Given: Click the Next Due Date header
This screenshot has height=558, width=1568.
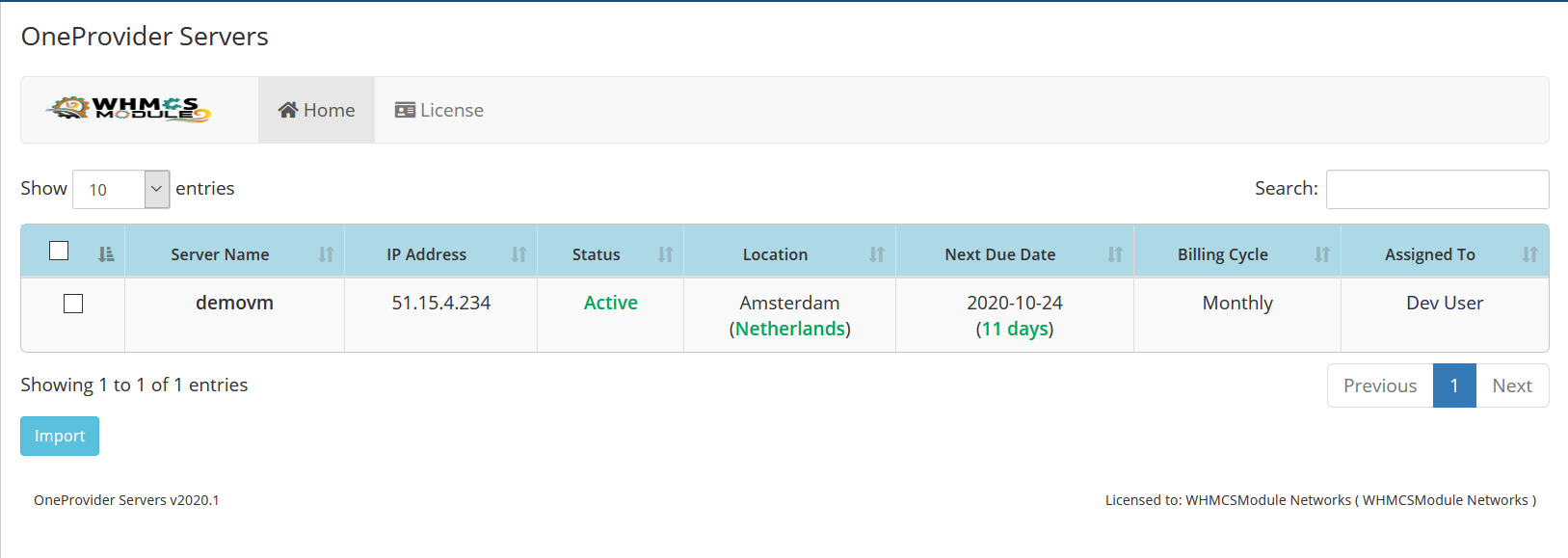Looking at the screenshot, I should (1015, 252).
